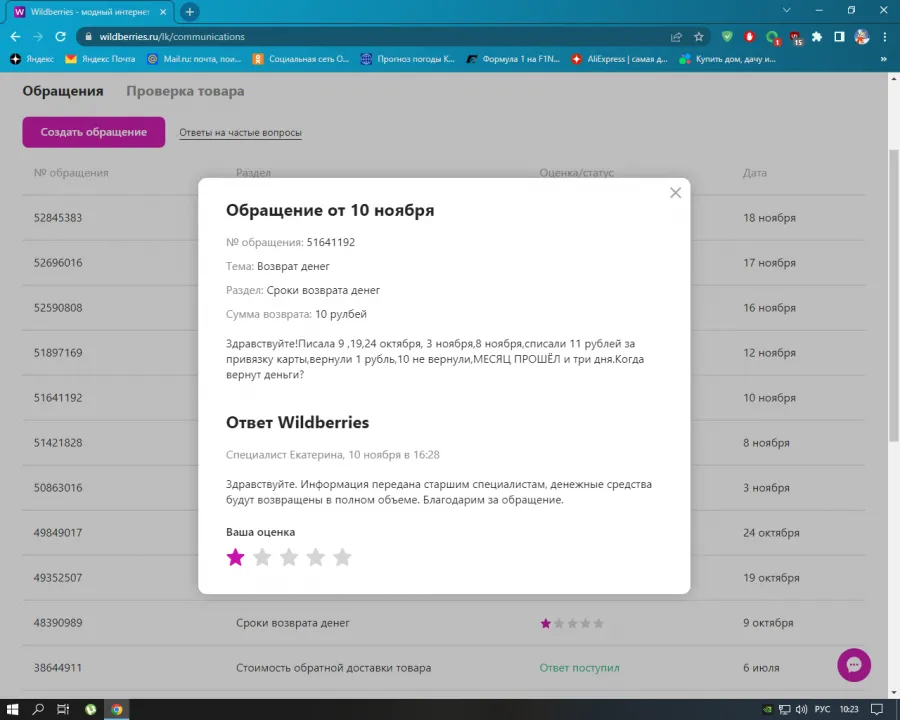Click the Ответ поступил status

(x=579, y=668)
